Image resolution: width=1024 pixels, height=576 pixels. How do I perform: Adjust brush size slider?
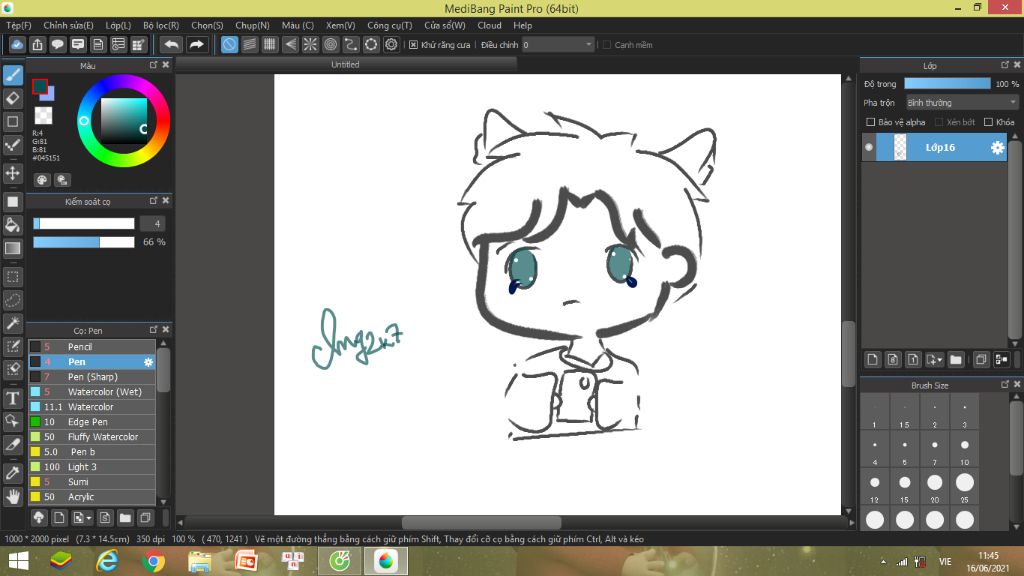84,224
